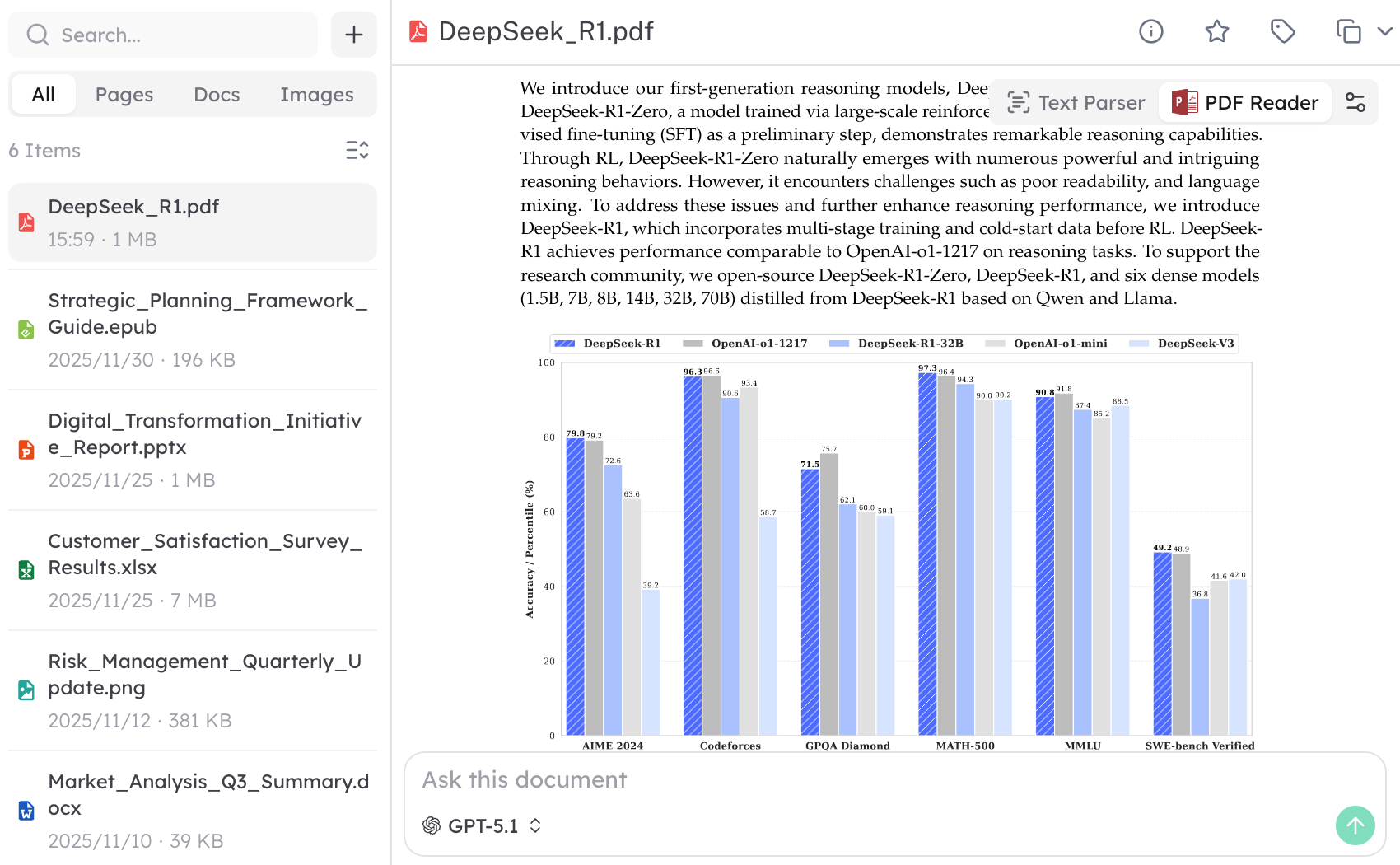
Task: Open the GPT-5.1 model selector
Action: point(483,825)
